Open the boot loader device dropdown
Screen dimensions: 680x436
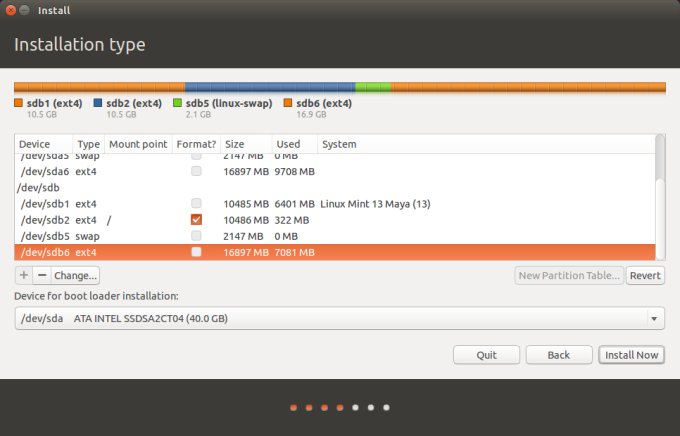[340, 318]
